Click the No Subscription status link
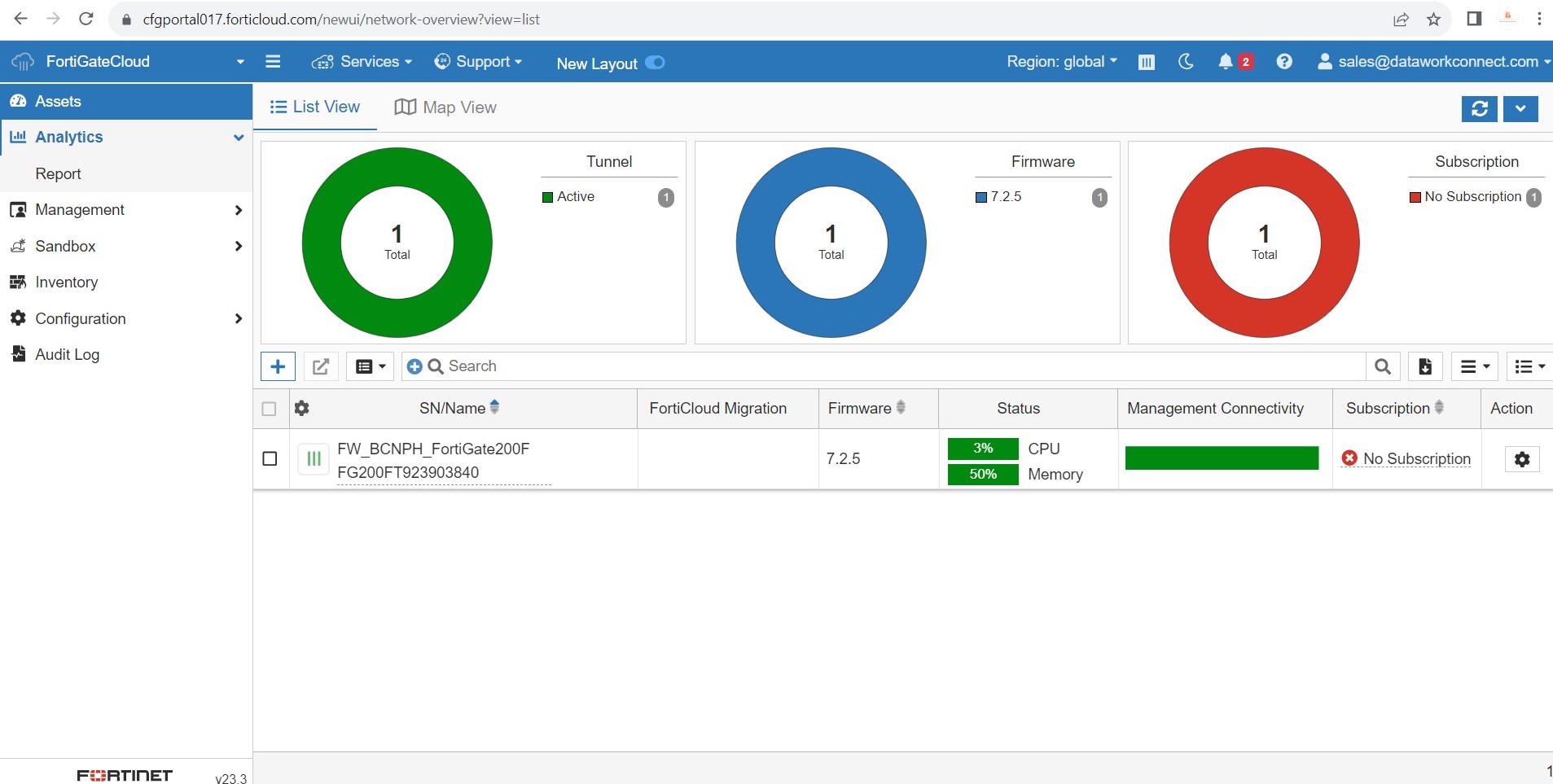The width and height of the screenshot is (1553, 784). [1416, 459]
